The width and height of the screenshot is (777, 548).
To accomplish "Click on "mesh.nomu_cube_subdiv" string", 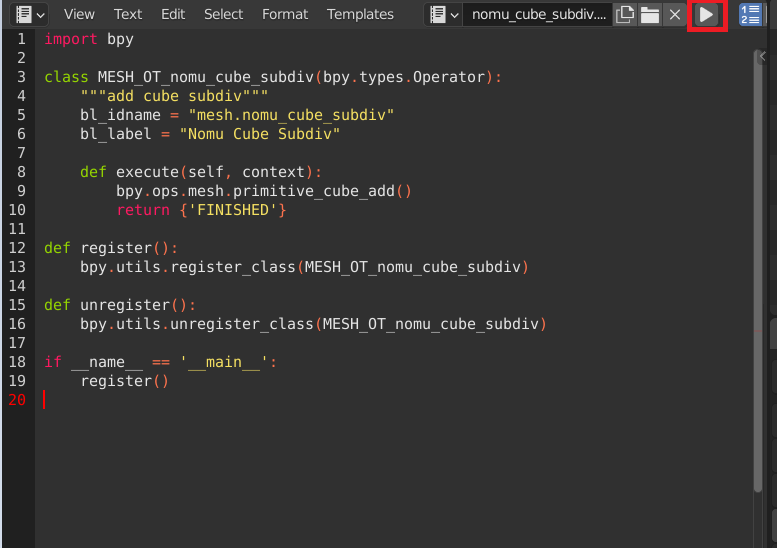I will [x=291, y=115].
